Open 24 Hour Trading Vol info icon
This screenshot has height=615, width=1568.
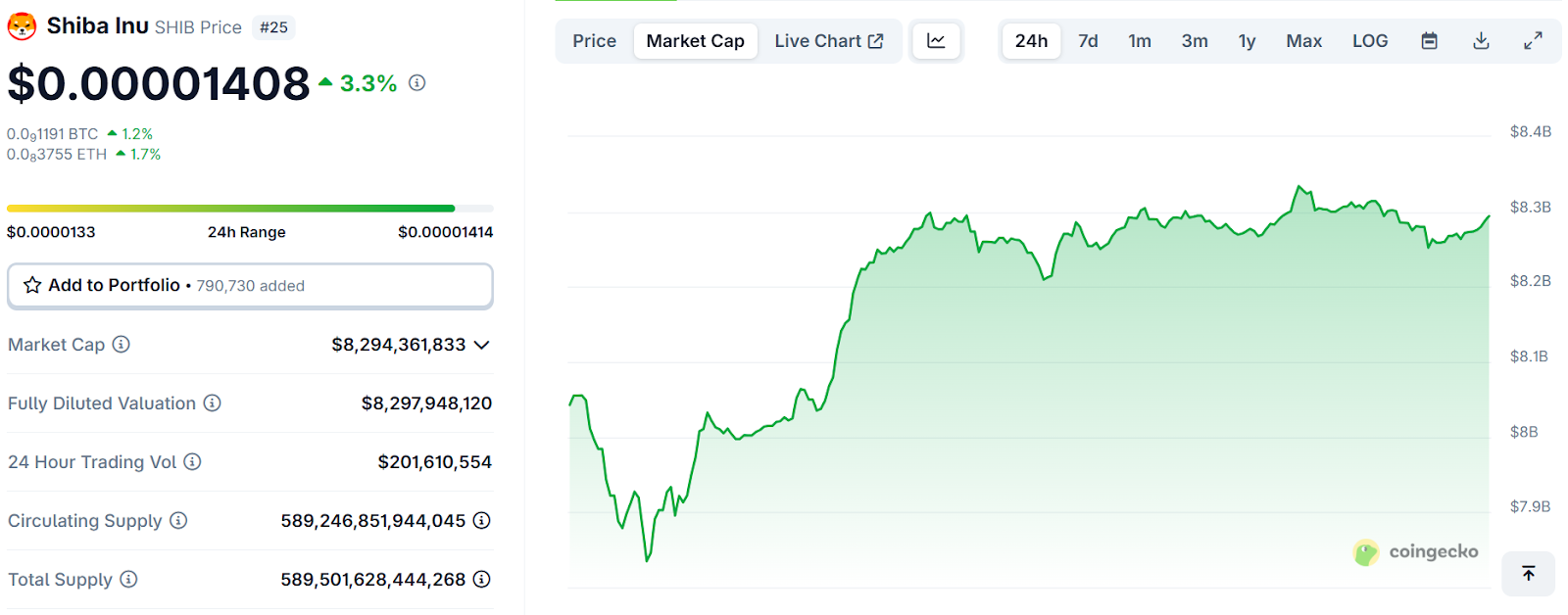[192, 461]
